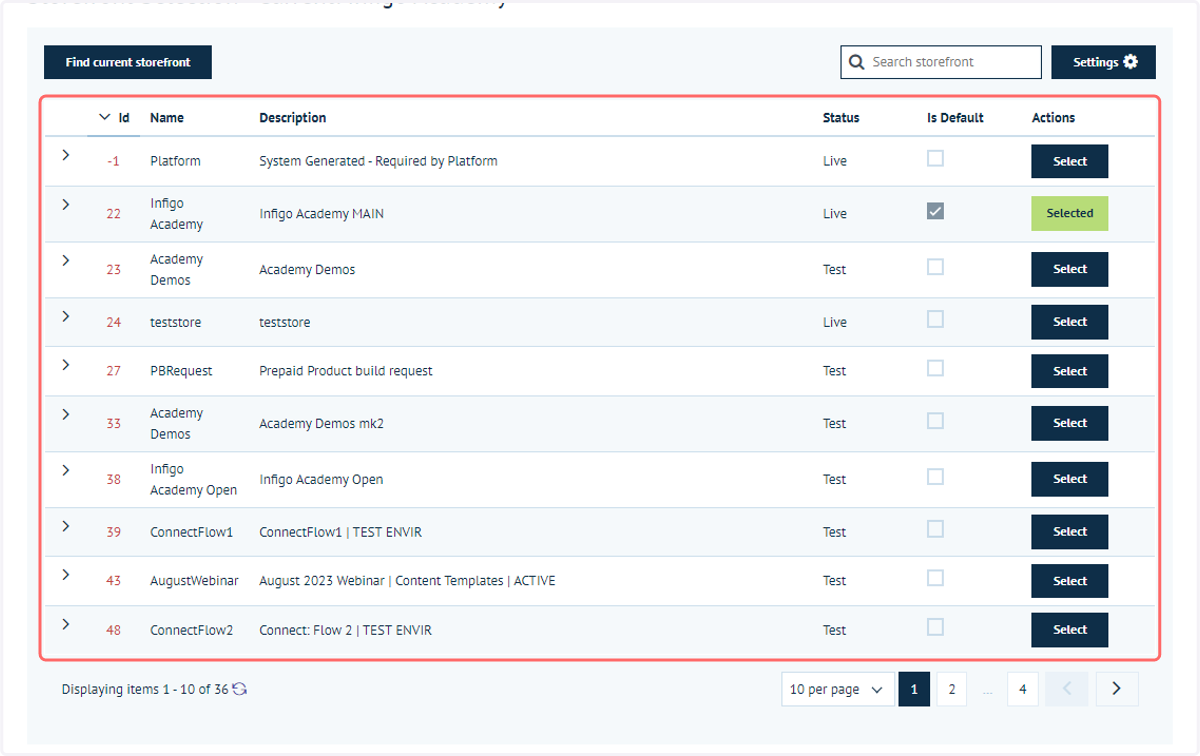The height and width of the screenshot is (756, 1200).
Task: Tick Is Default for Platform storefront
Action: (x=935, y=158)
